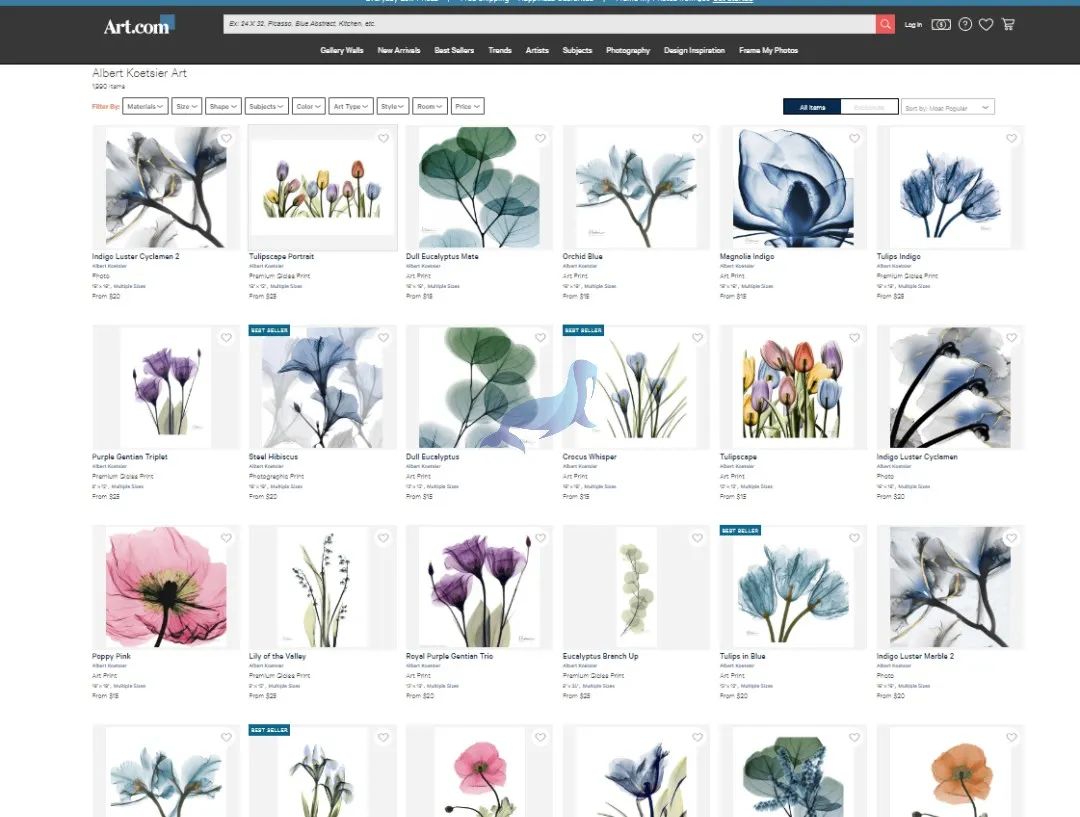Favorite Dull Eucalyptus Mate with heart icon
This screenshot has height=817, width=1080.
(x=540, y=138)
